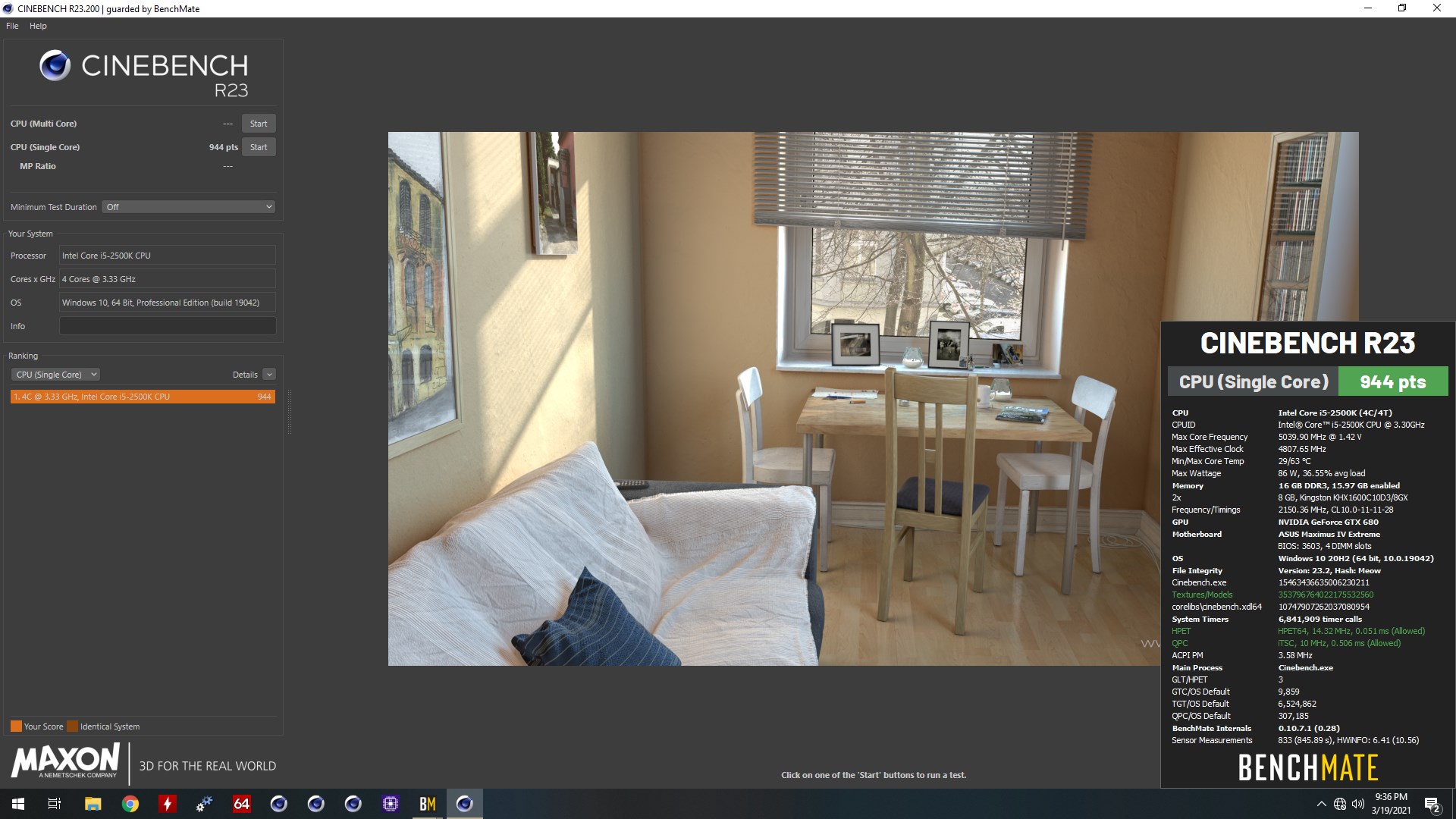Click the green HPET timer entry
Viewport: 1456px width, 819px height.
1181,631
